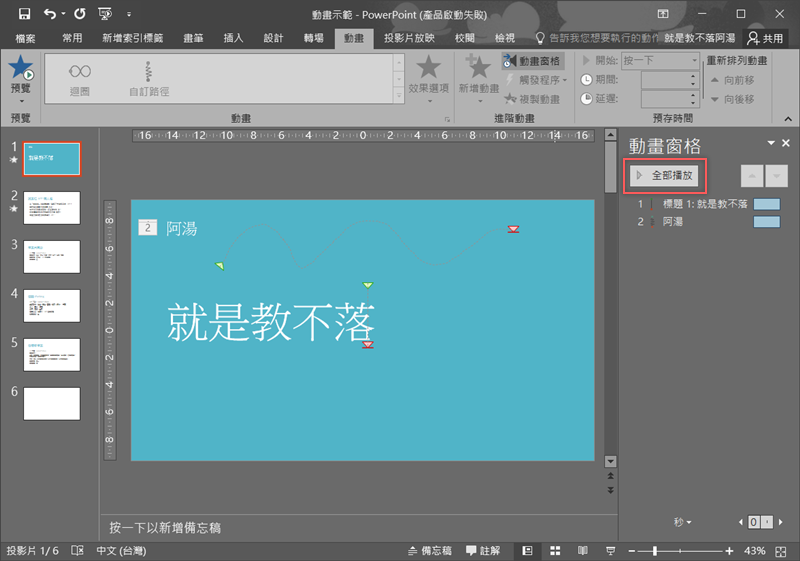The height and width of the screenshot is (561, 800).
Task: Open animation pane options dropdown arrow
Action: point(770,144)
